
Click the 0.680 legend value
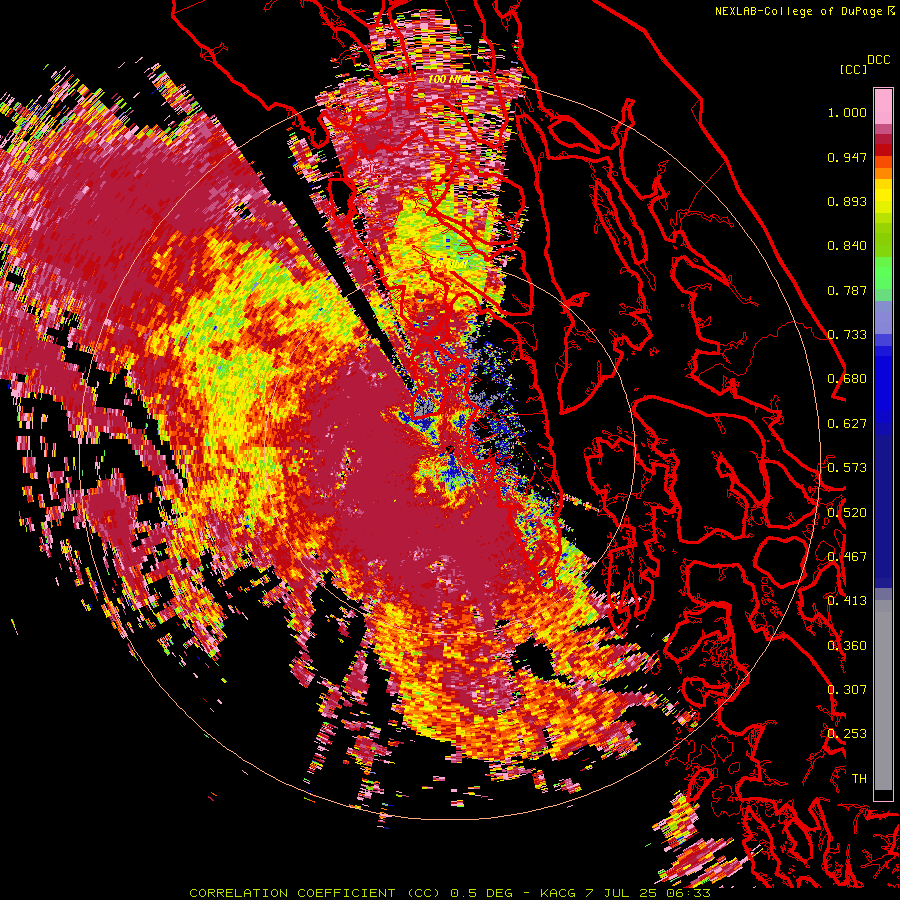[x=847, y=379]
